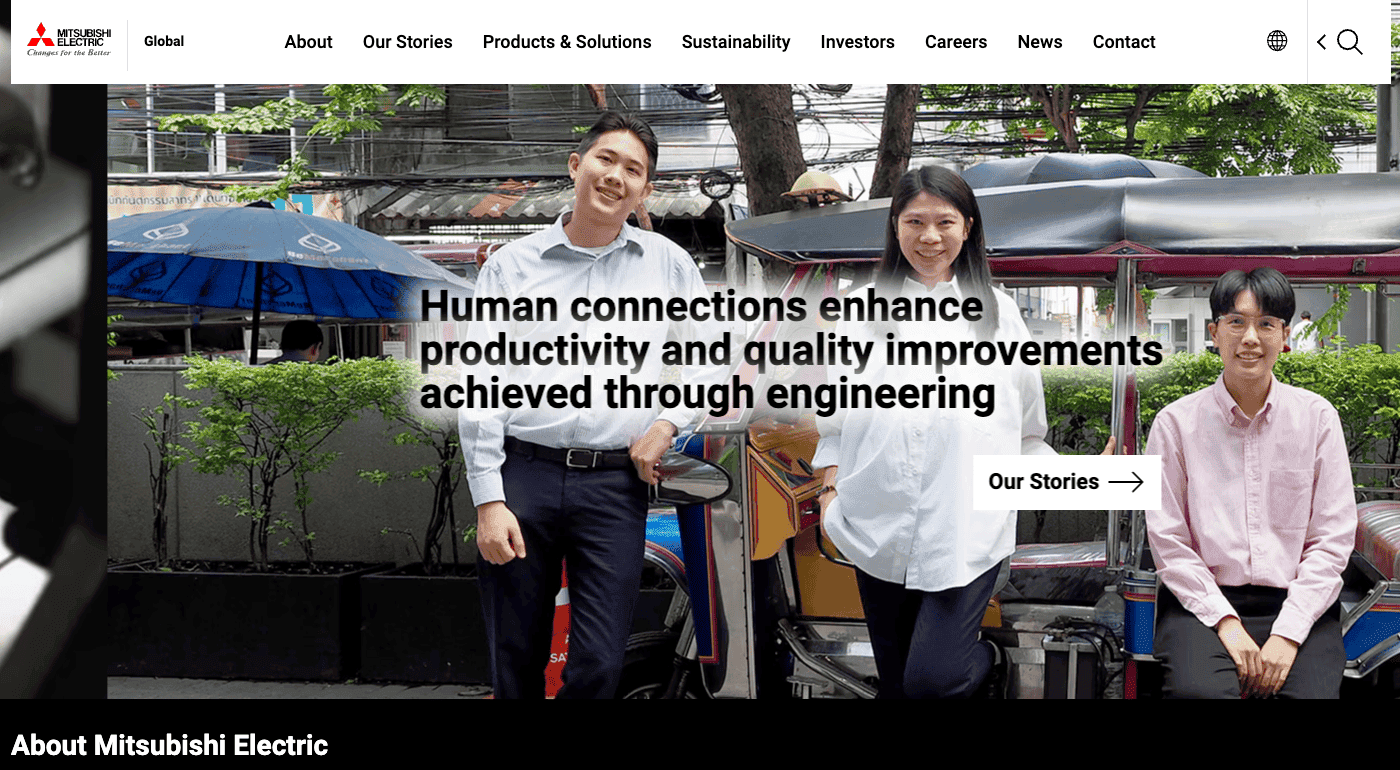
Task: Open the About menu
Action: 308,42
